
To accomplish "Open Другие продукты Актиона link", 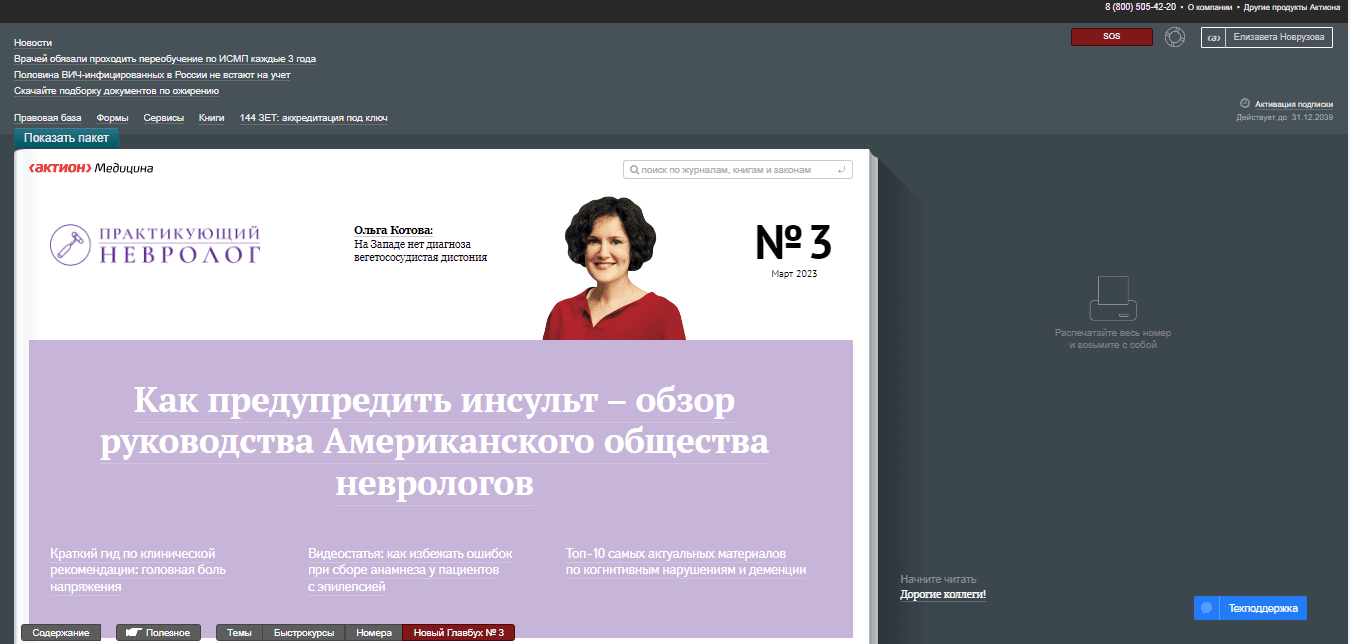I will click(x=1292, y=7).
